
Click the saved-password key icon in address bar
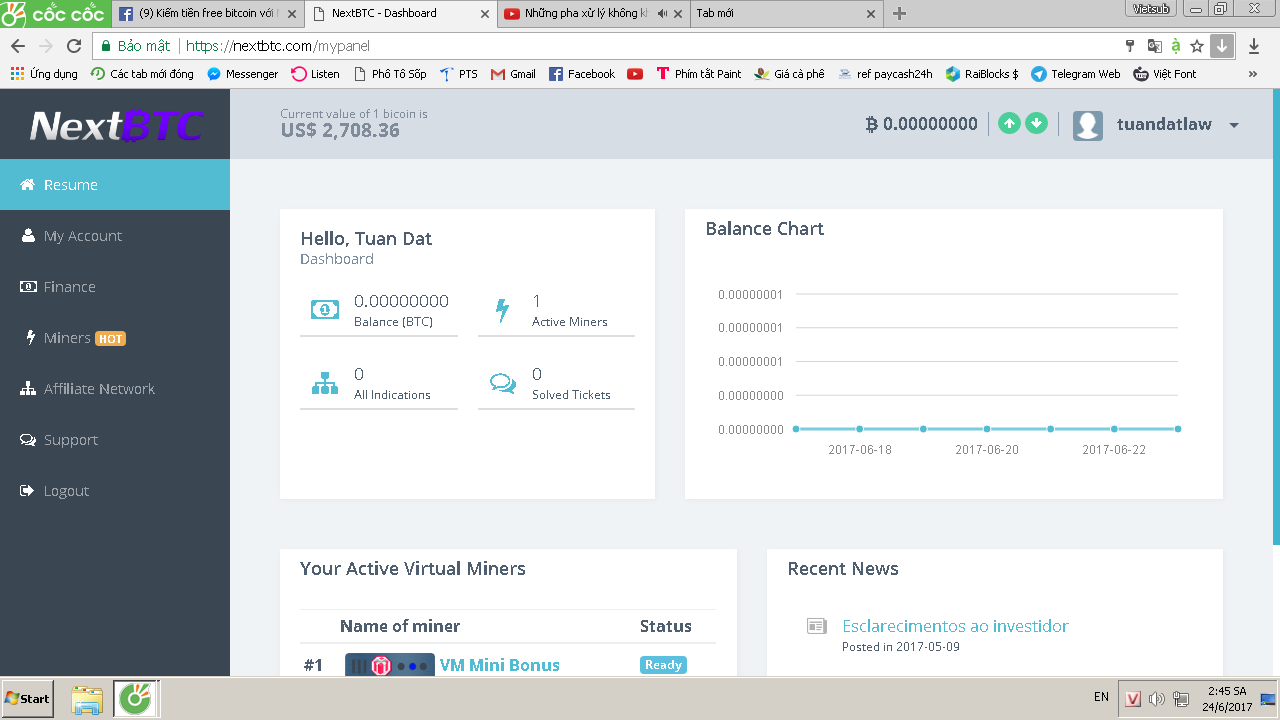[x=1131, y=46]
